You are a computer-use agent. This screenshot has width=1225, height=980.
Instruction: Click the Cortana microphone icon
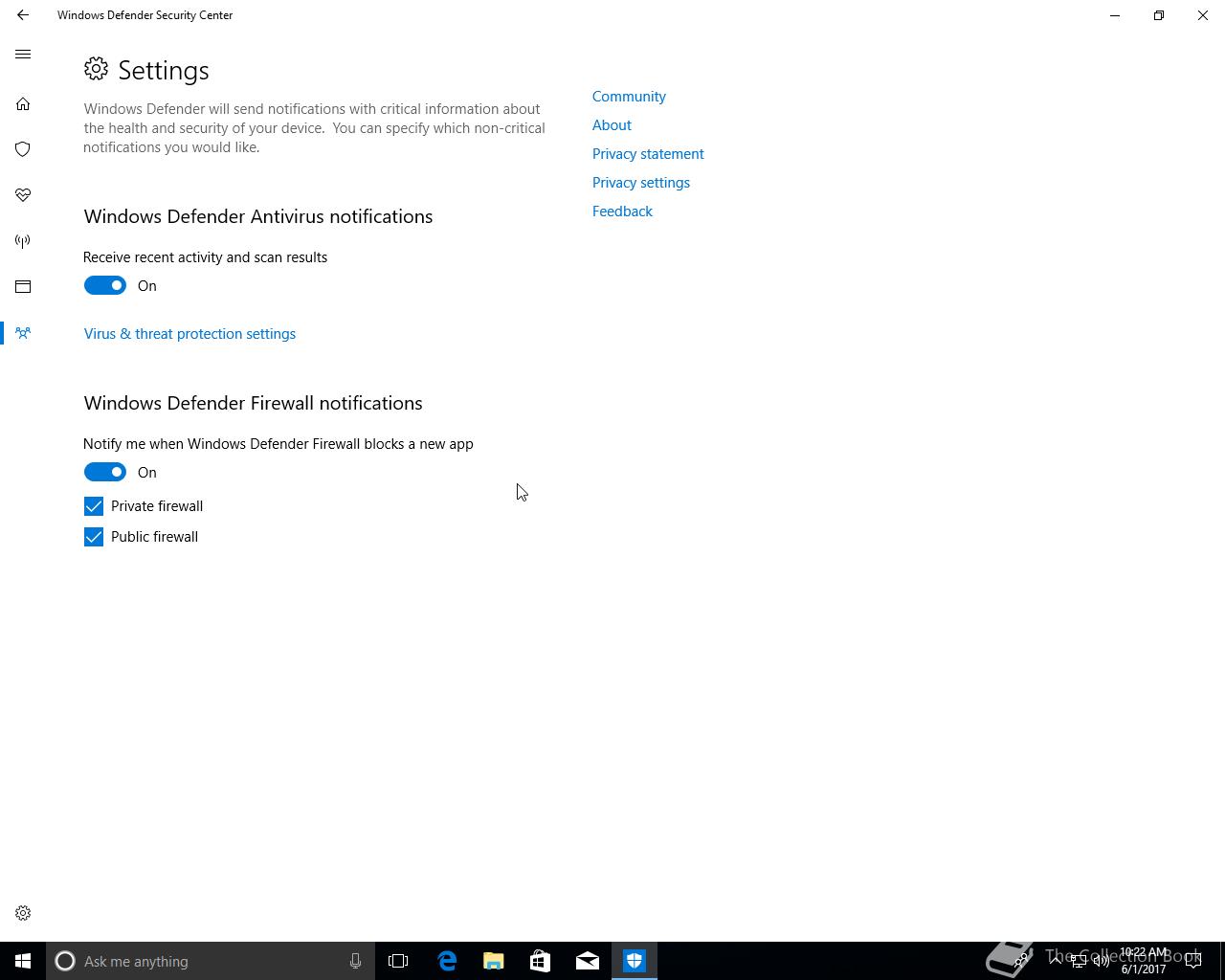355,961
